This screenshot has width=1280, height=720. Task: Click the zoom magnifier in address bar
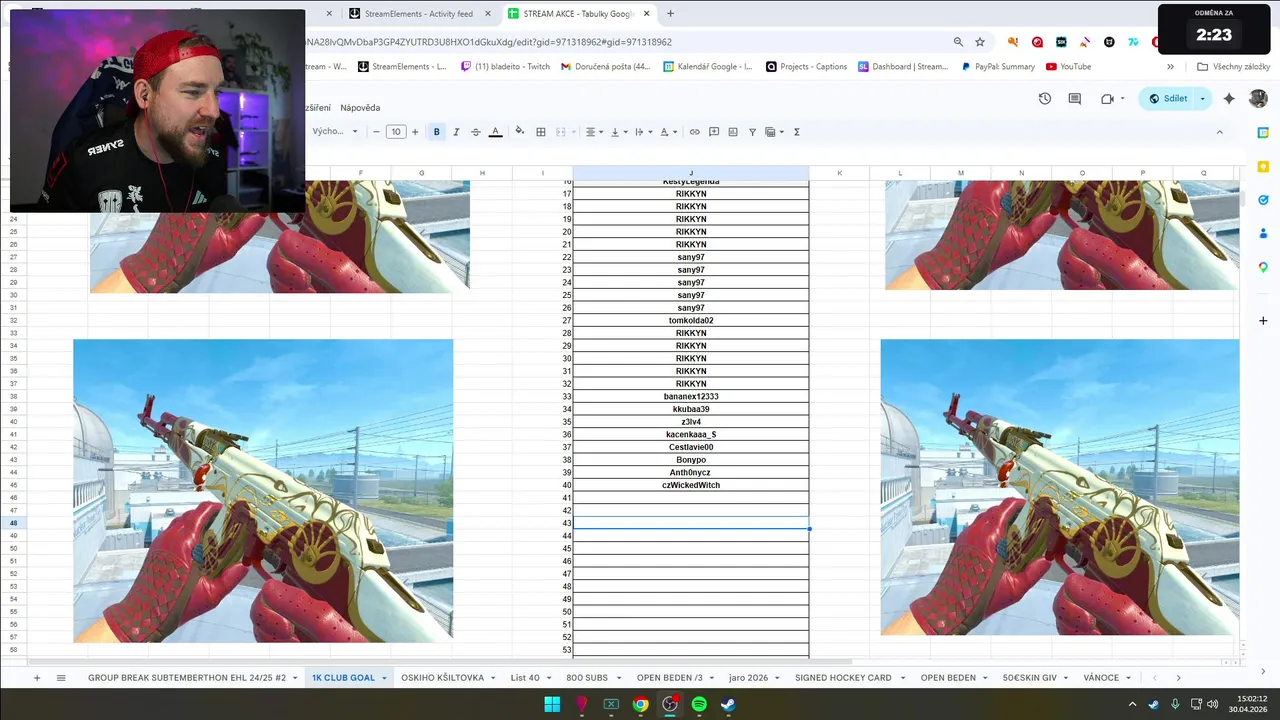[x=958, y=42]
